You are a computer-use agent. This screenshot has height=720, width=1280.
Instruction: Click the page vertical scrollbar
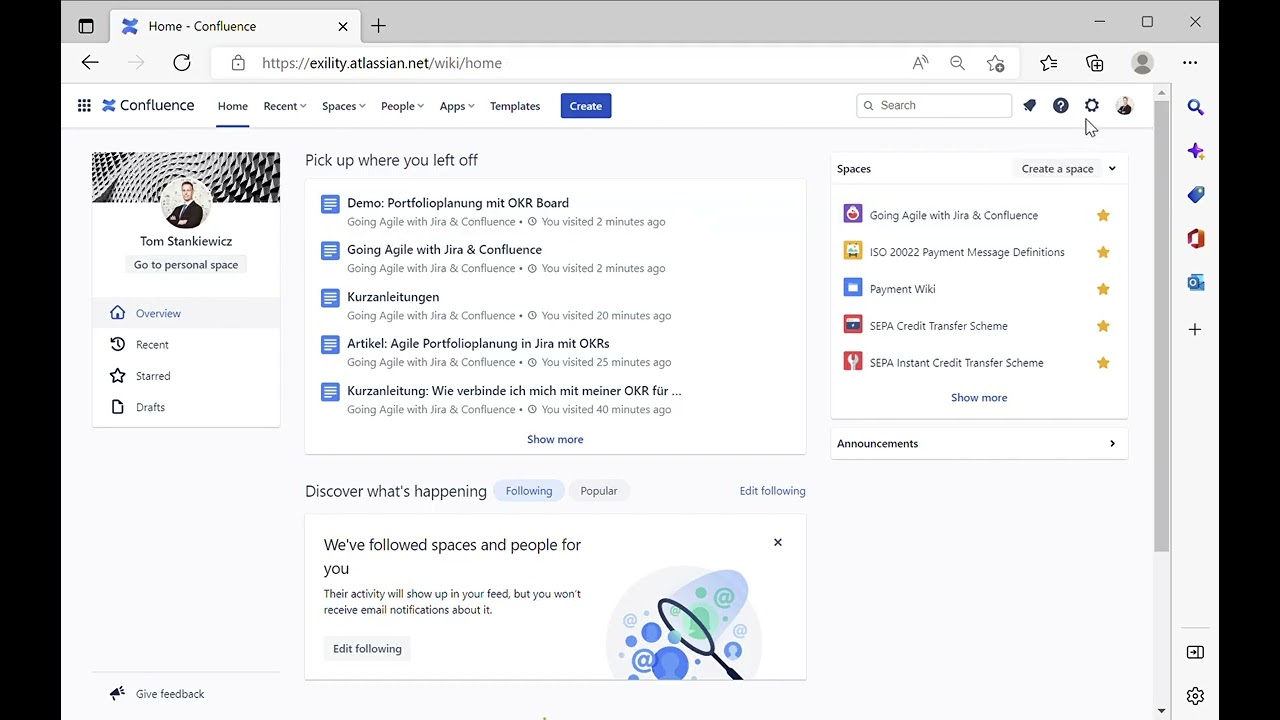pyautogui.click(x=1161, y=325)
